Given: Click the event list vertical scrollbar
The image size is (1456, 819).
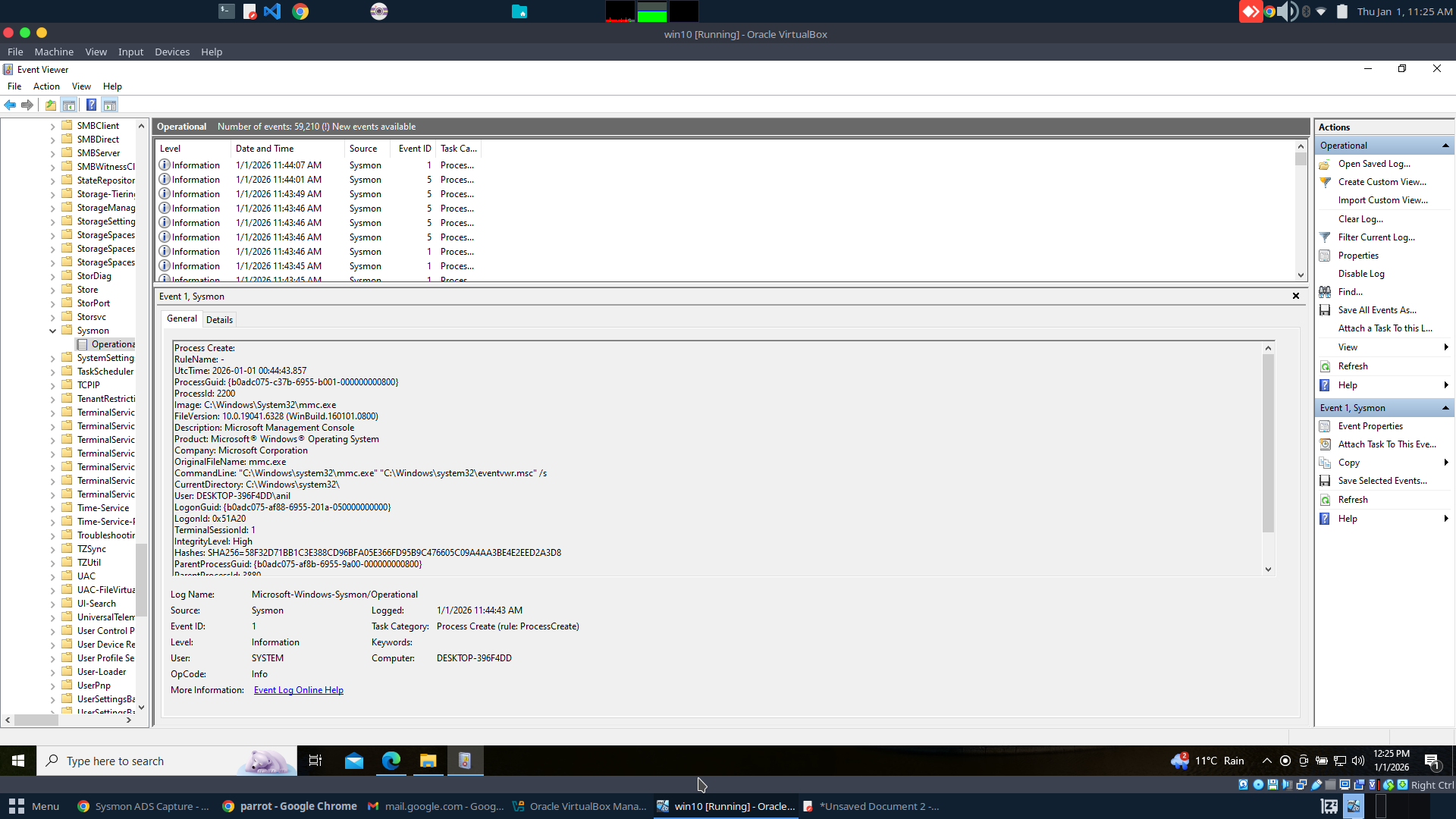Looking at the screenshot, I should 1301,211.
